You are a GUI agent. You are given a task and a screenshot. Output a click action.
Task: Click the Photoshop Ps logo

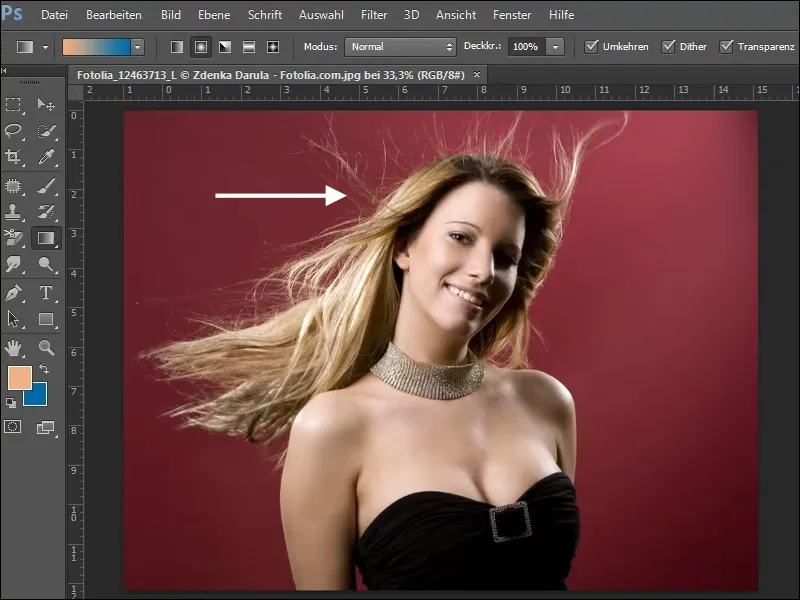coord(12,12)
